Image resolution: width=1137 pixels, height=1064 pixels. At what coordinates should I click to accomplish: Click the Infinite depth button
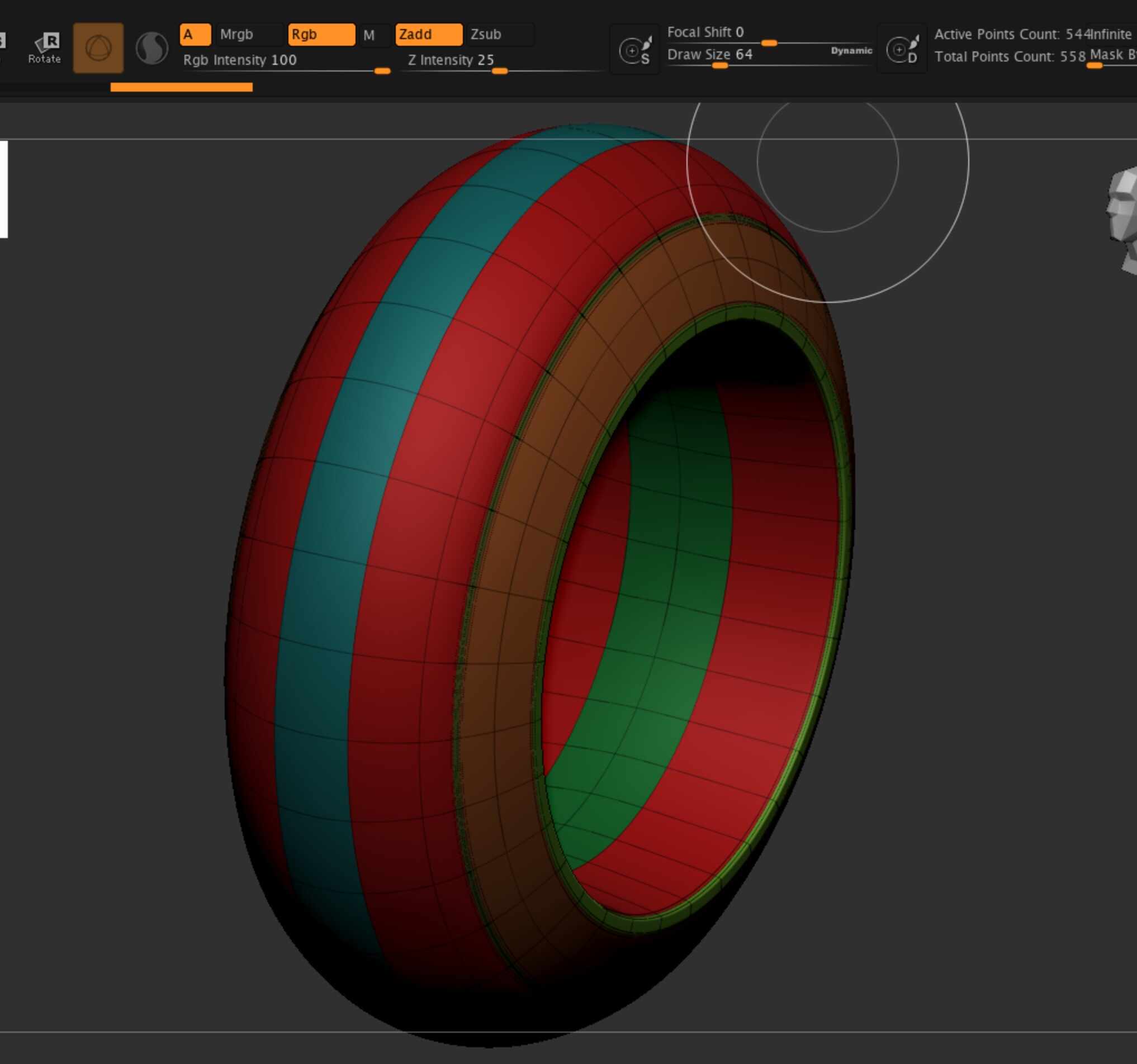1112,34
